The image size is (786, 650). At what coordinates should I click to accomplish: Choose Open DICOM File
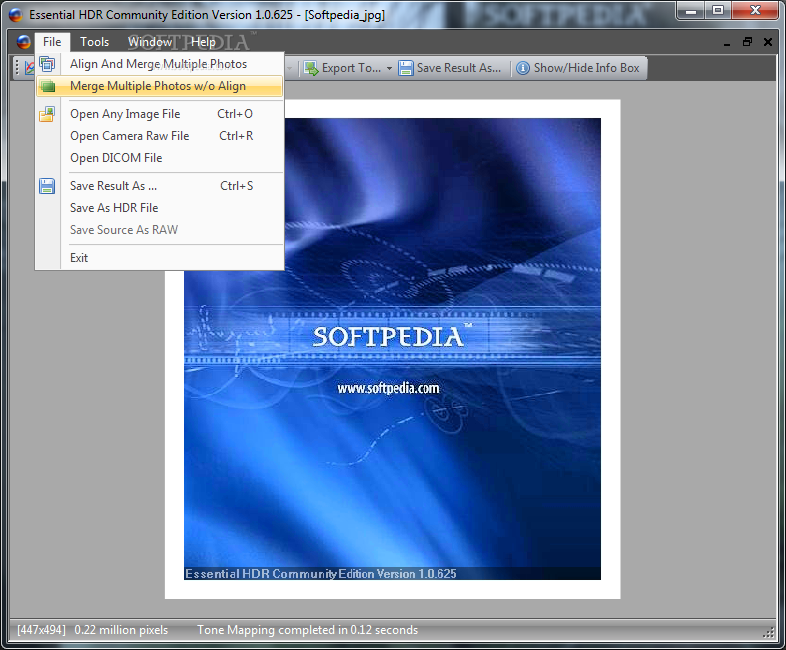coord(159,158)
